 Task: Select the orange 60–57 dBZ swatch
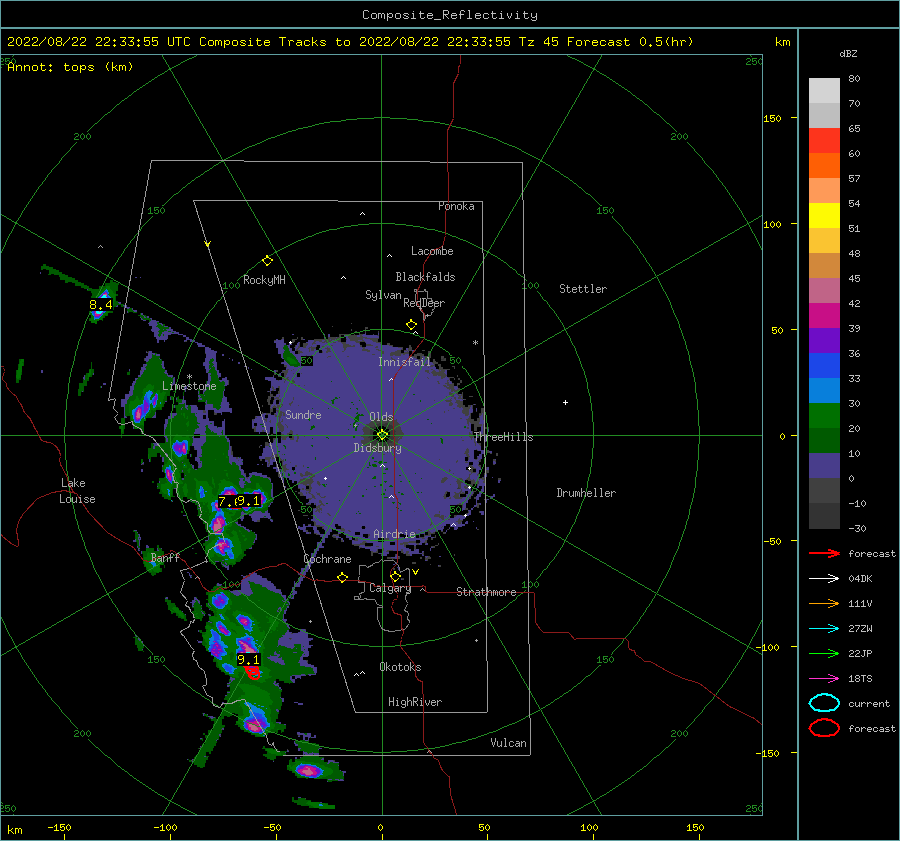point(824,165)
